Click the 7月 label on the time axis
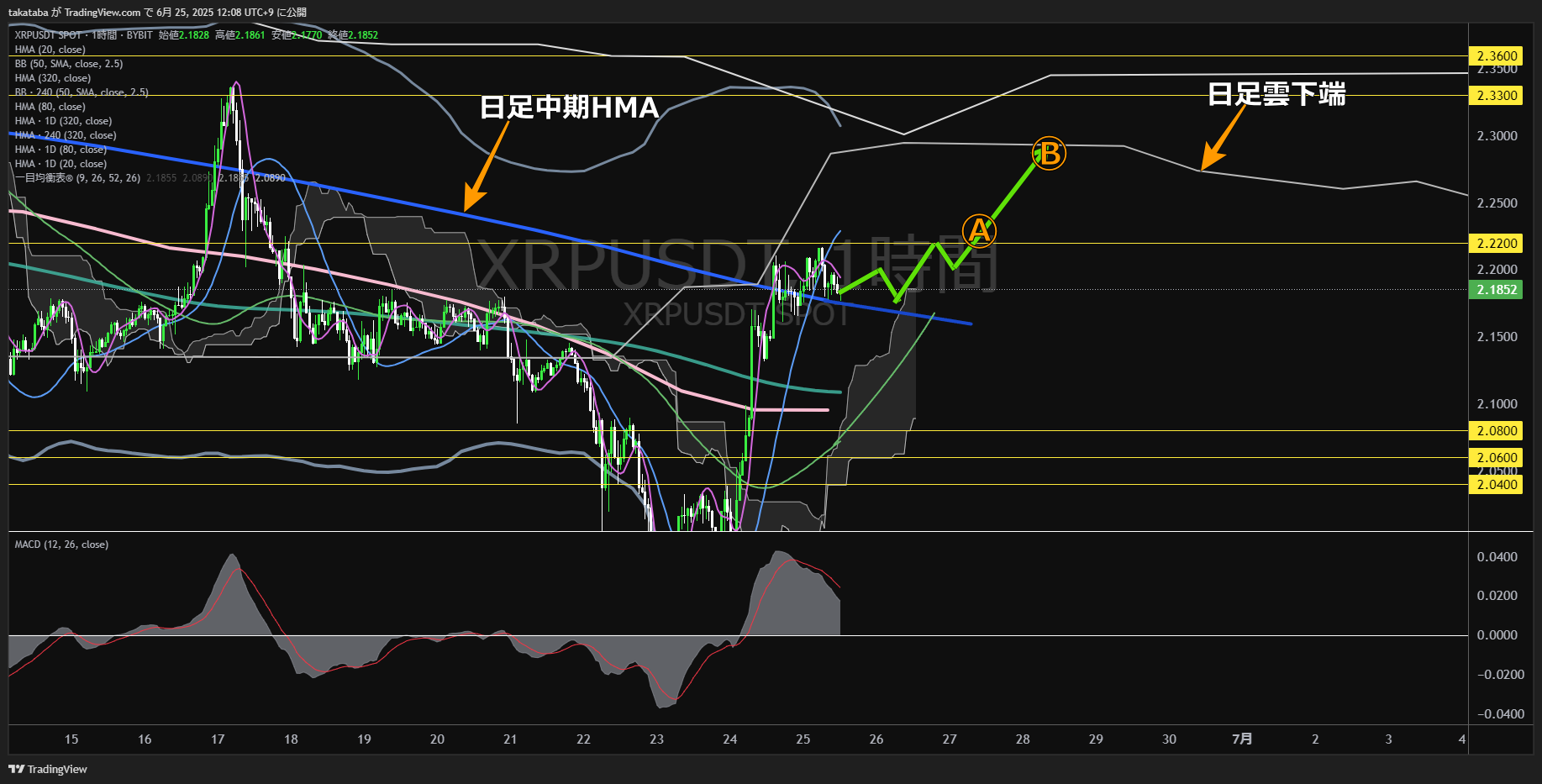Screen dimensions: 1542x784 coord(1242,739)
